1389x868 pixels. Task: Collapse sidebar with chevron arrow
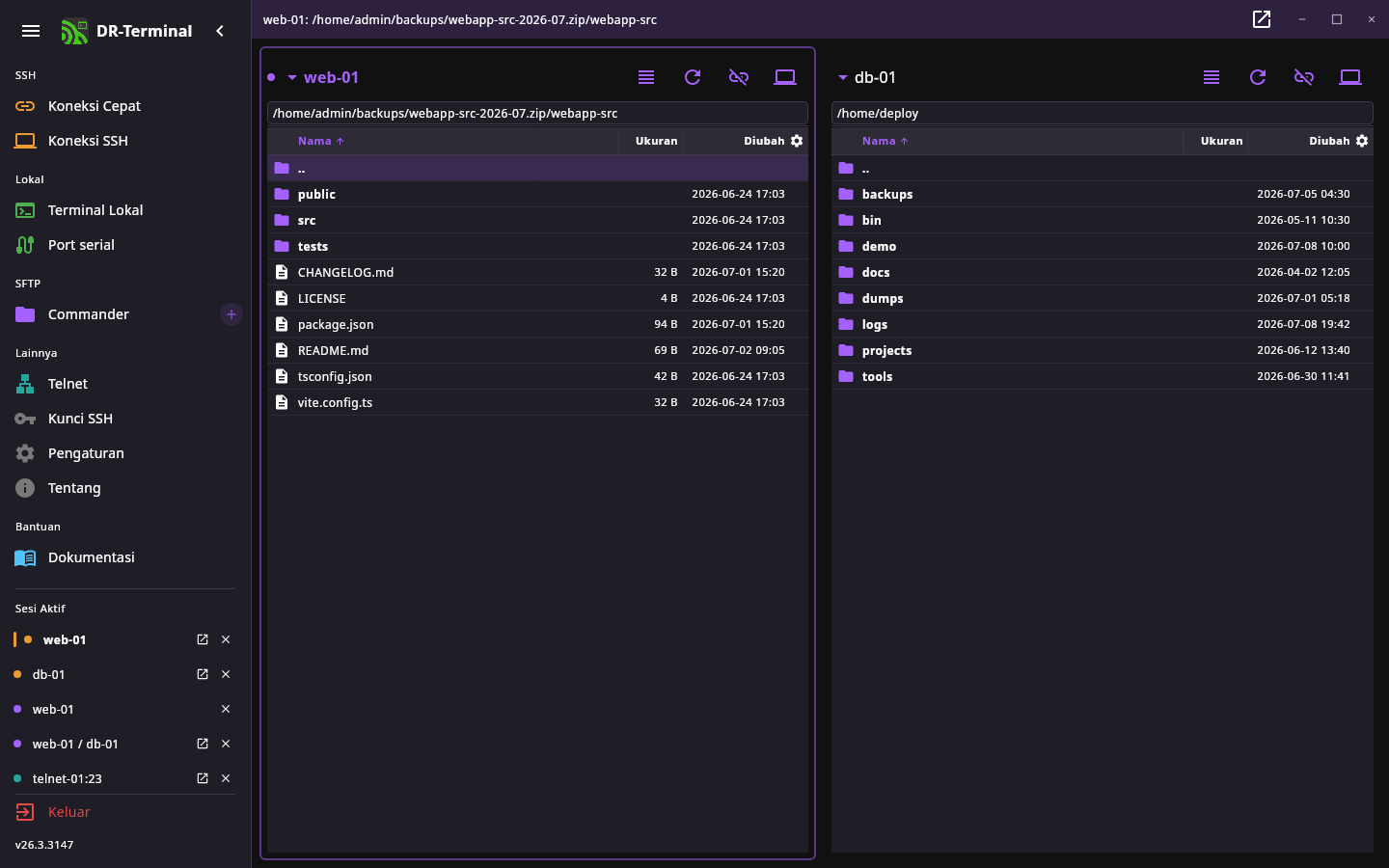coord(220,31)
